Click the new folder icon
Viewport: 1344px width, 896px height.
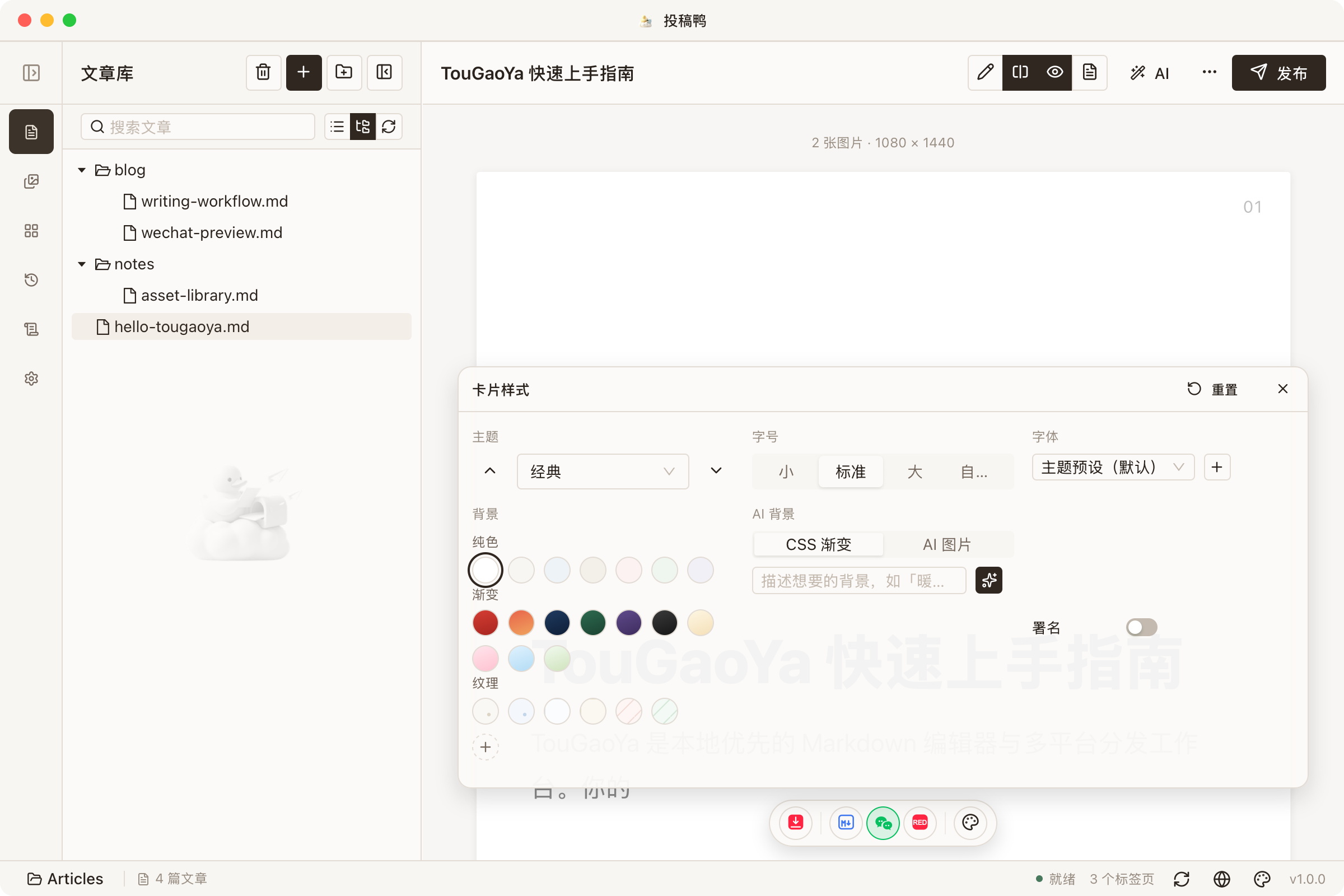pyautogui.click(x=344, y=73)
